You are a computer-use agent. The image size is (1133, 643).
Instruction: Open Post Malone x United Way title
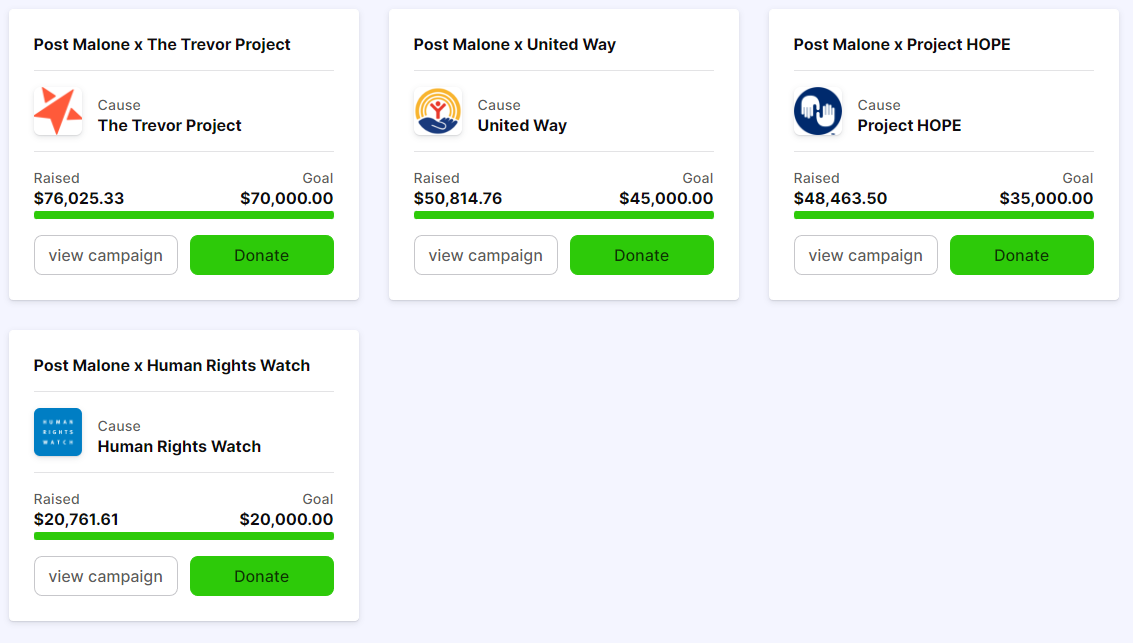point(515,45)
